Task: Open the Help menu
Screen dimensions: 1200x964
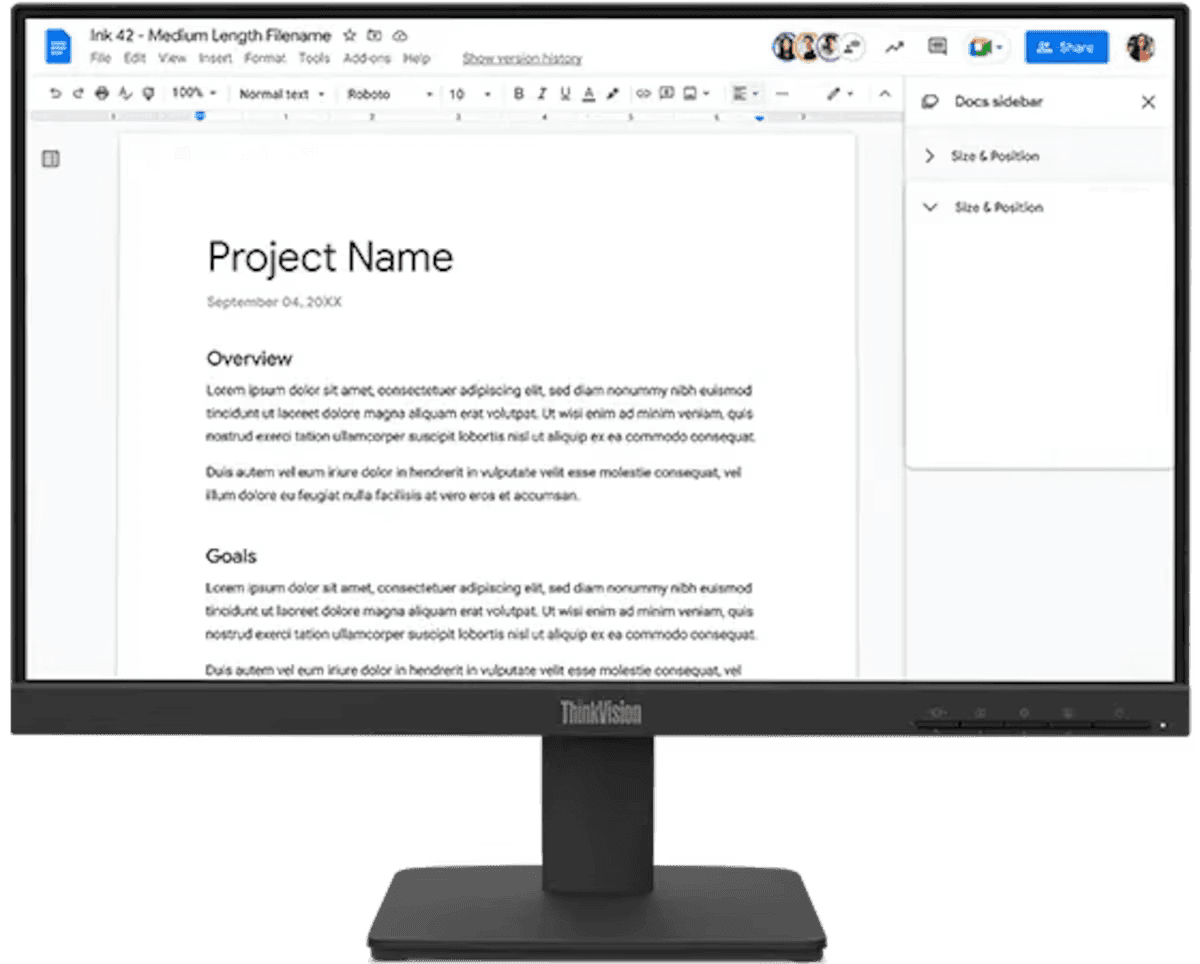Action: point(416,58)
